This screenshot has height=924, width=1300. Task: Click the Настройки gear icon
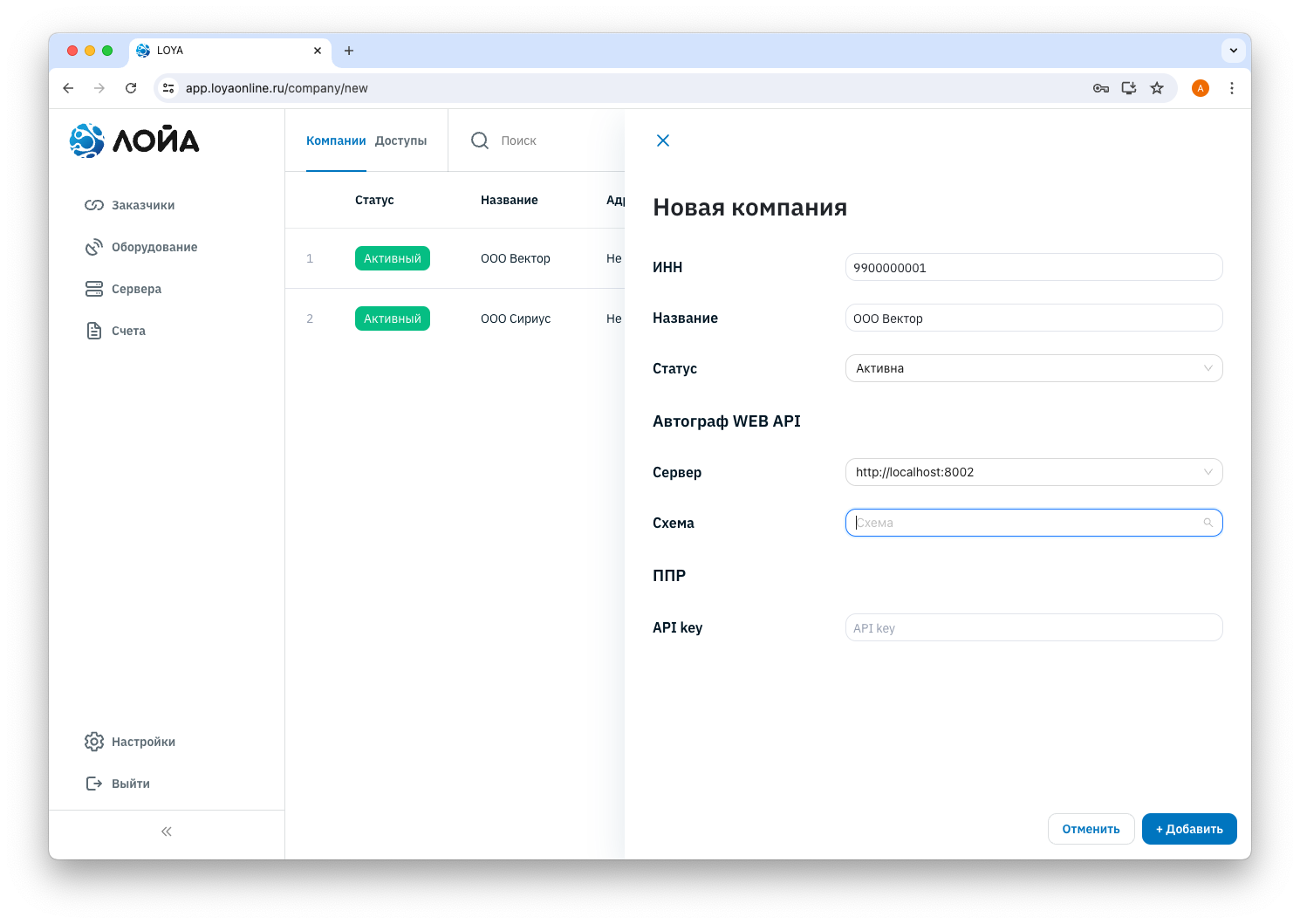click(x=94, y=742)
